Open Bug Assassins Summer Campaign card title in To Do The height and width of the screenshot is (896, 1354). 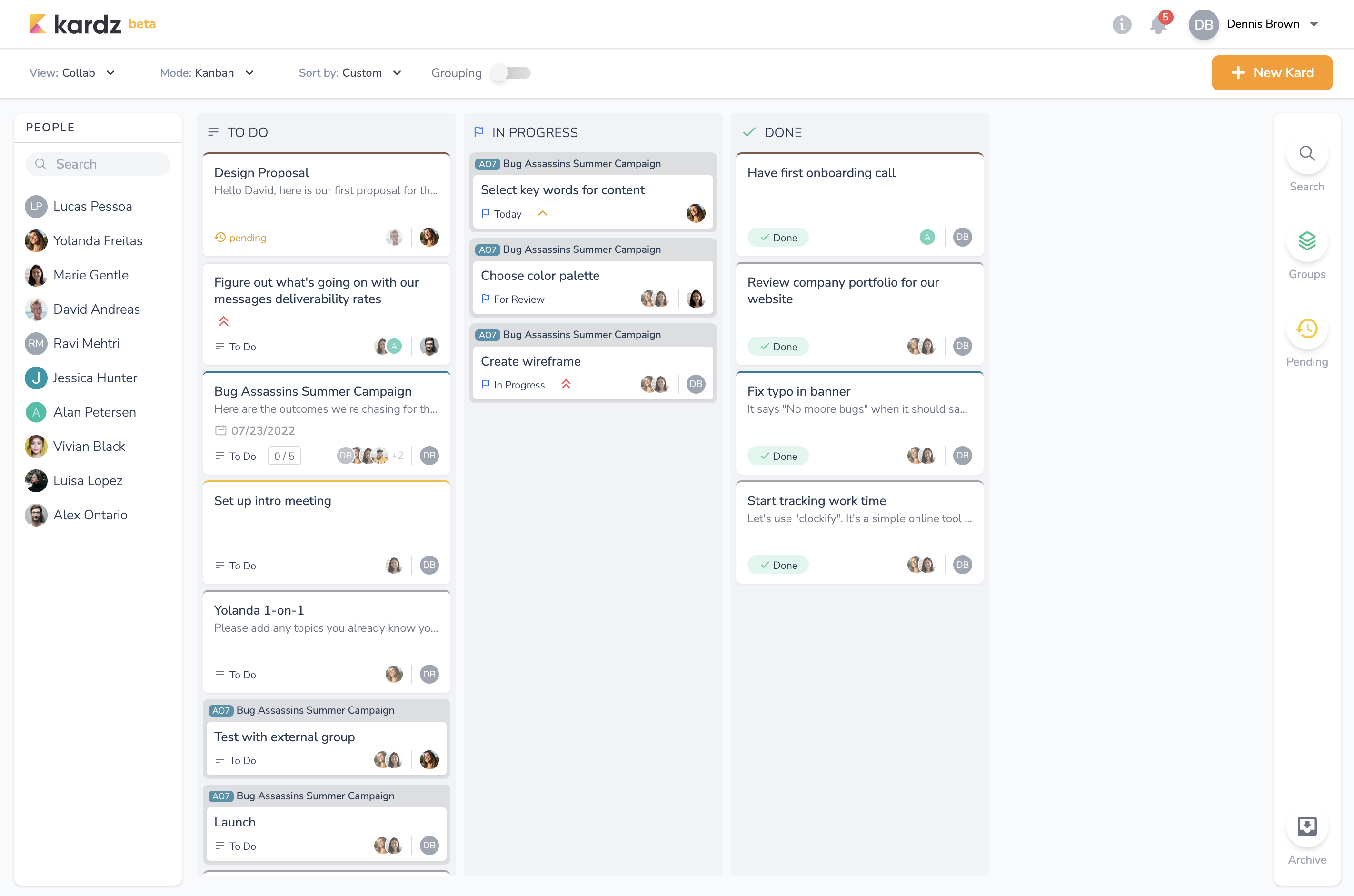(x=312, y=391)
